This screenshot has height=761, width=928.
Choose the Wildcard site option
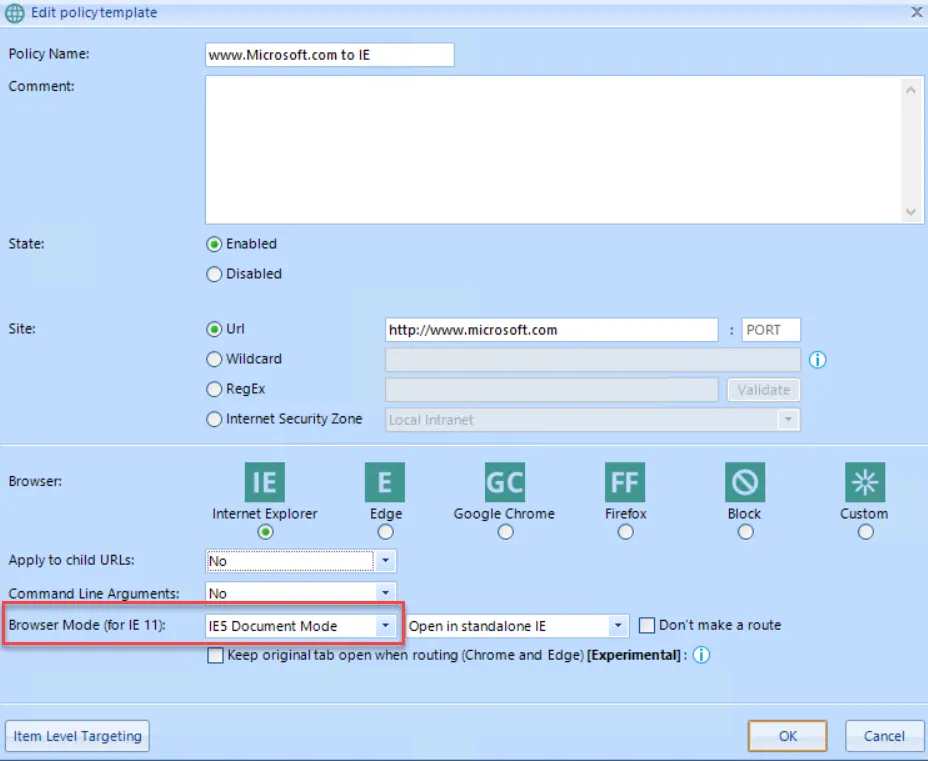coord(214,359)
